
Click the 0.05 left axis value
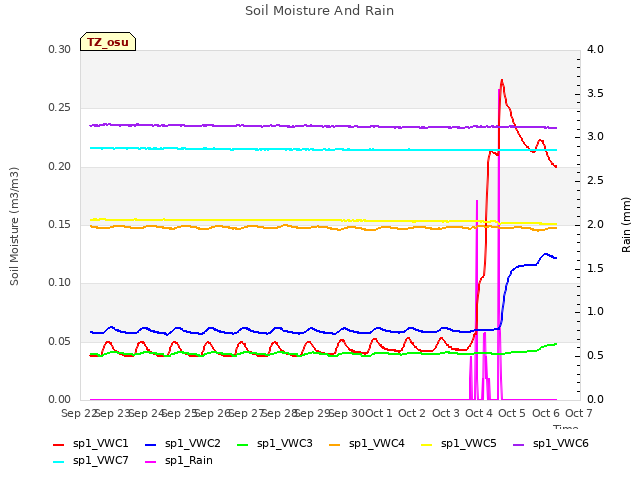click(x=60, y=342)
